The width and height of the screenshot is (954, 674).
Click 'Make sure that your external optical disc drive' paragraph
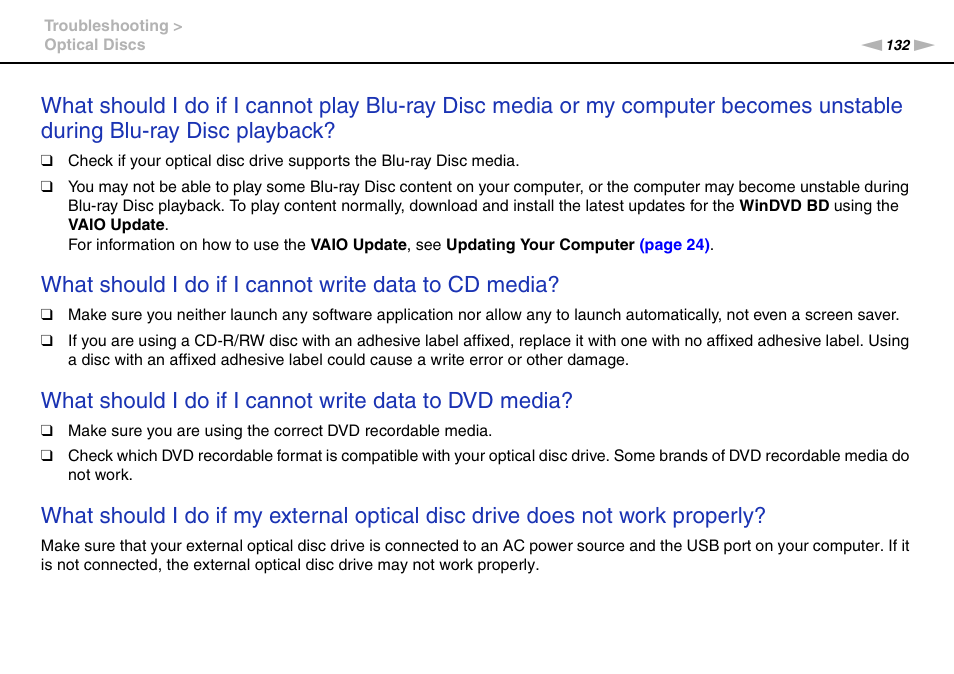pos(475,555)
